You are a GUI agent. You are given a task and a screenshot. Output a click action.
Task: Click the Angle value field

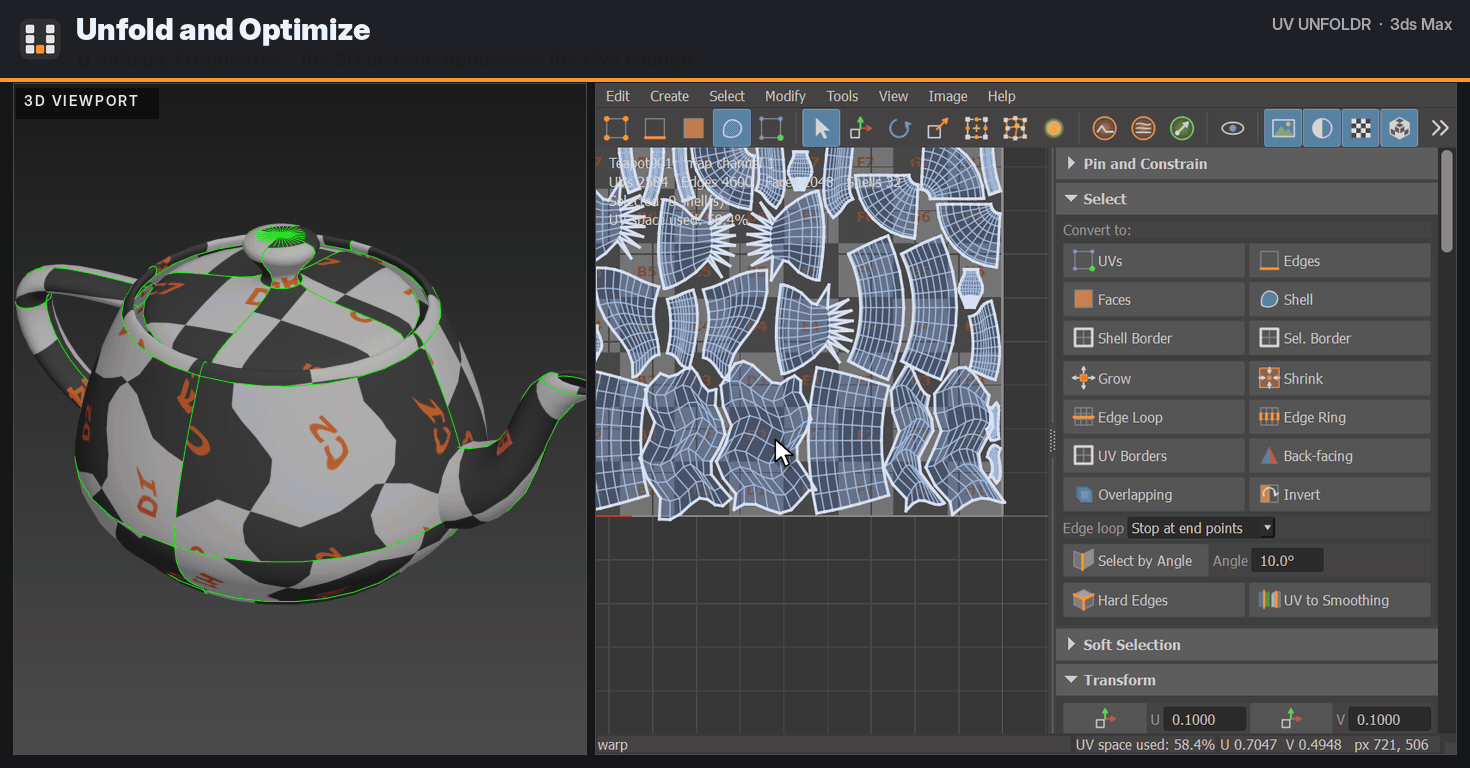(1288, 561)
